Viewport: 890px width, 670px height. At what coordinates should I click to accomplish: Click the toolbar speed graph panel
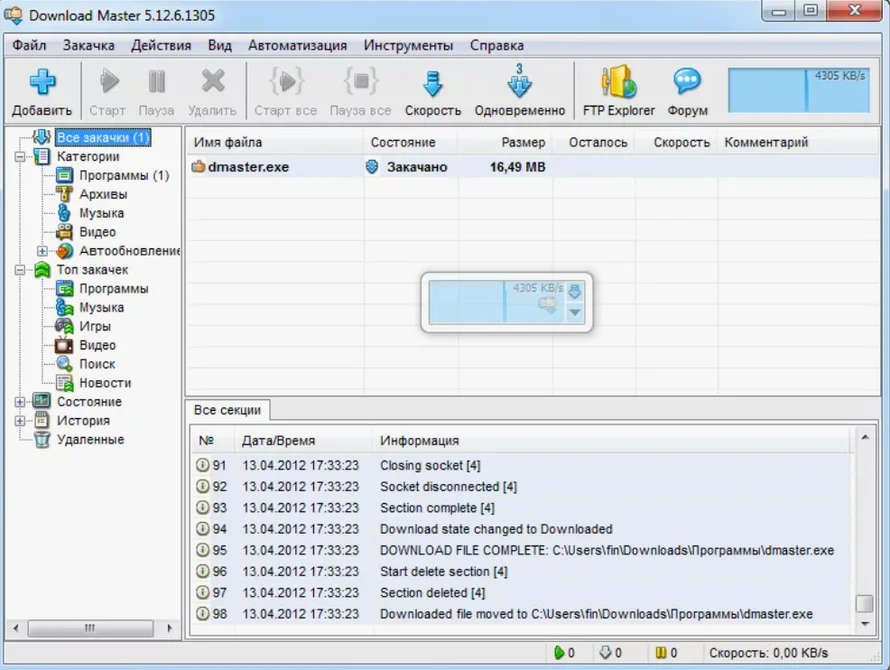tap(798, 90)
